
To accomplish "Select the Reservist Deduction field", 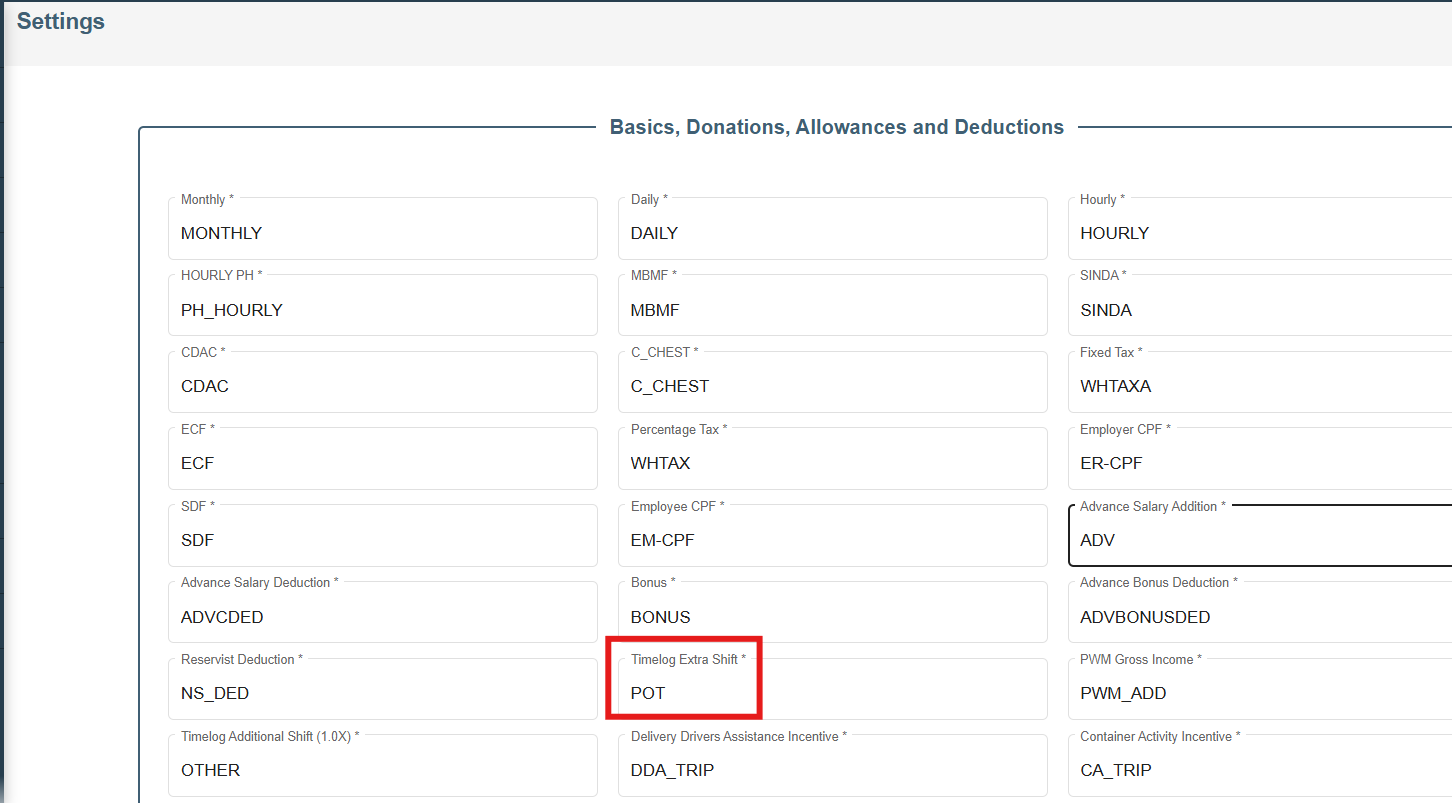I will click(382, 693).
